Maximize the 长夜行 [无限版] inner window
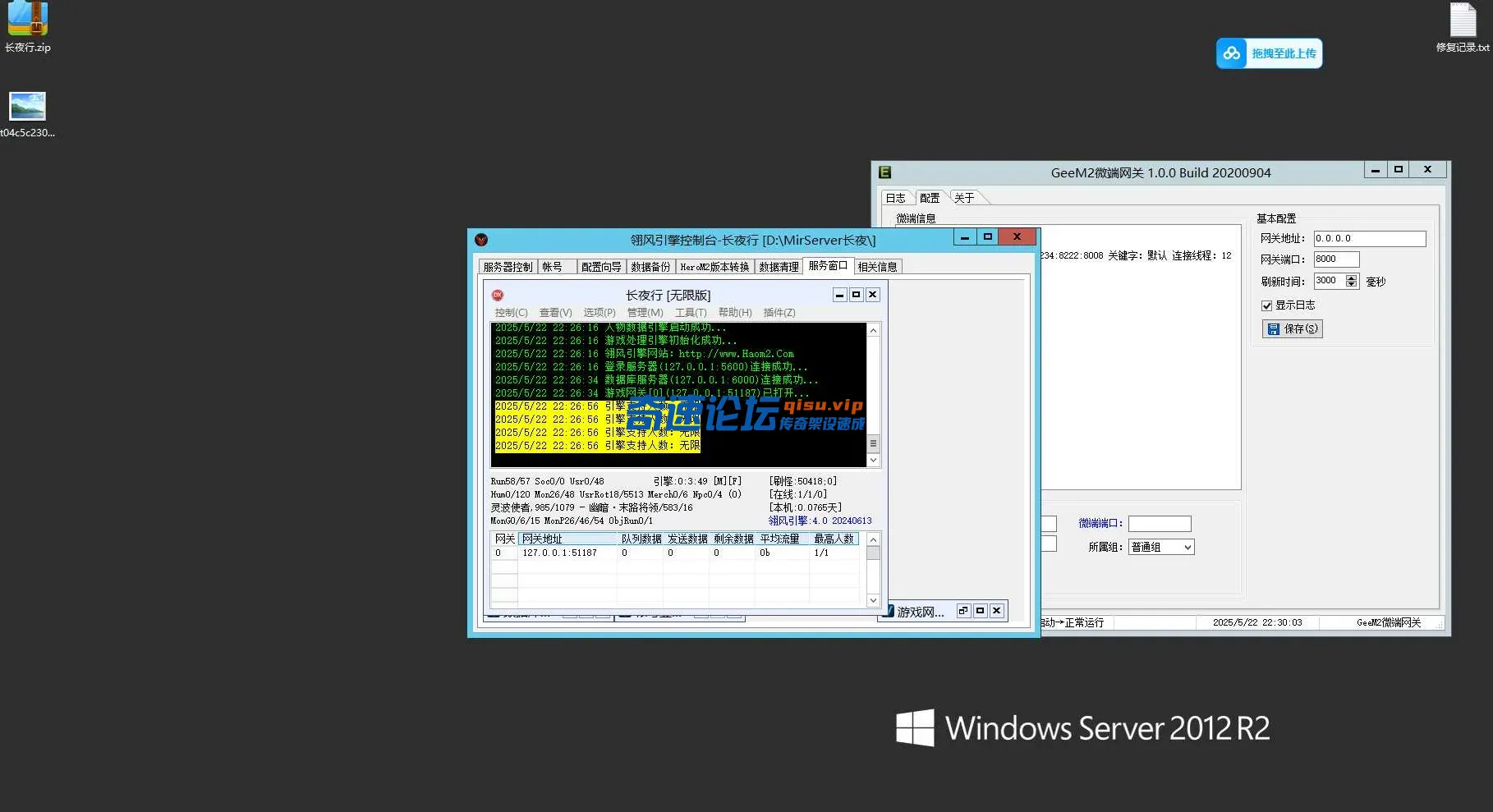The width and height of the screenshot is (1493, 812). [856, 295]
